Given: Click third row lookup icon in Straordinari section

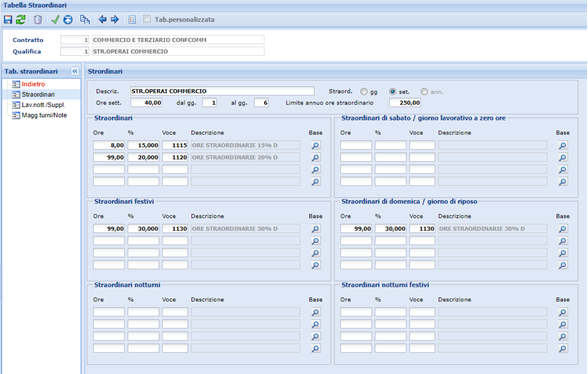Looking at the screenshot, I should [x=316, y=169].
